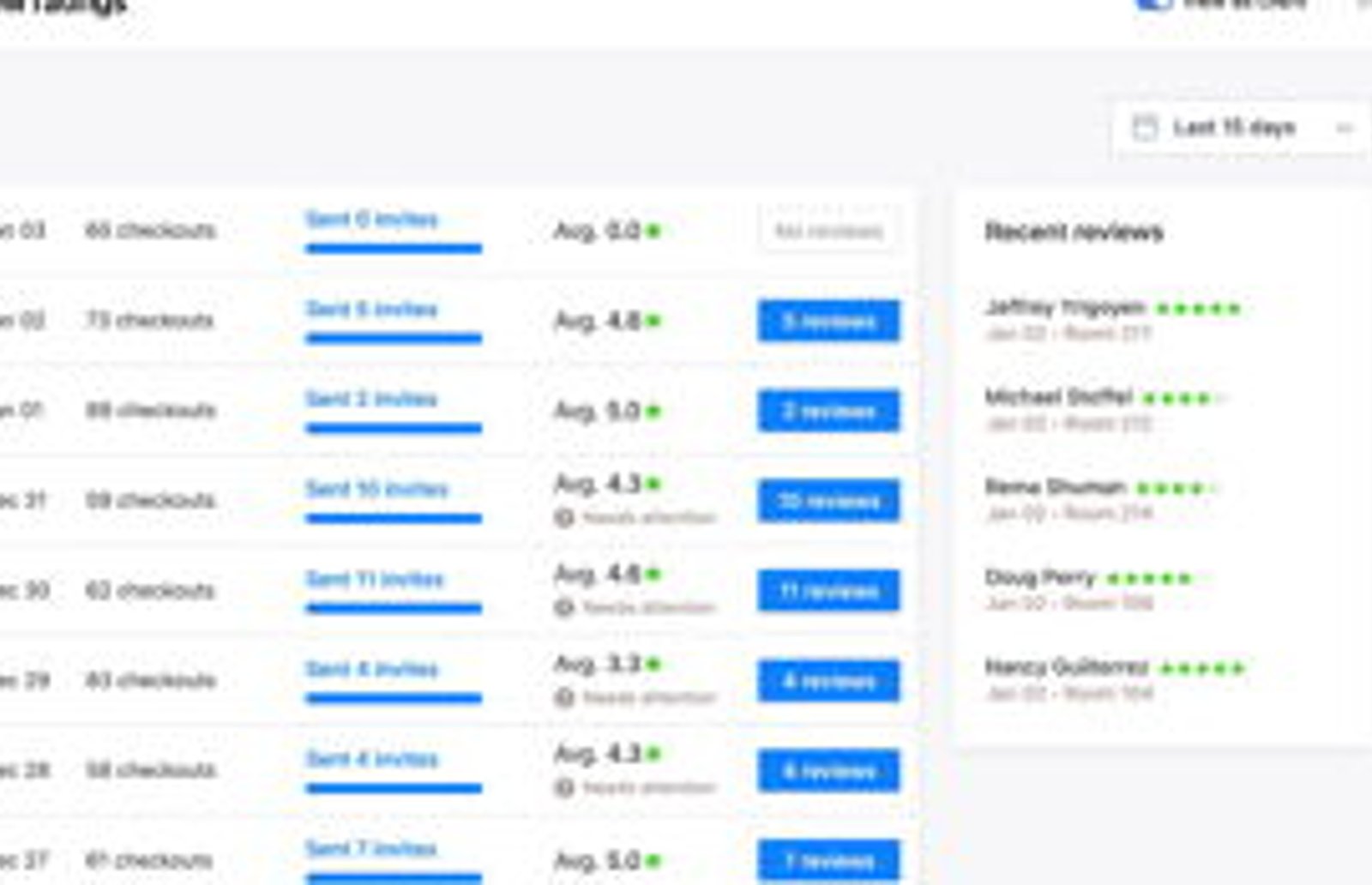The width and height of the screenshot is (1372, 885).
Task: Open the 5 reviews button
Action: [x=828, y=321]
